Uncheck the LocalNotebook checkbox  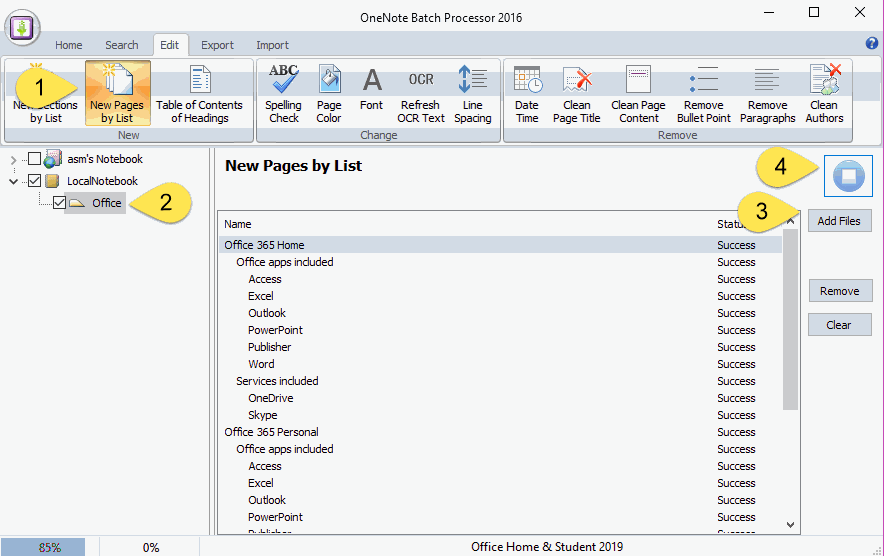coord(34,181)
